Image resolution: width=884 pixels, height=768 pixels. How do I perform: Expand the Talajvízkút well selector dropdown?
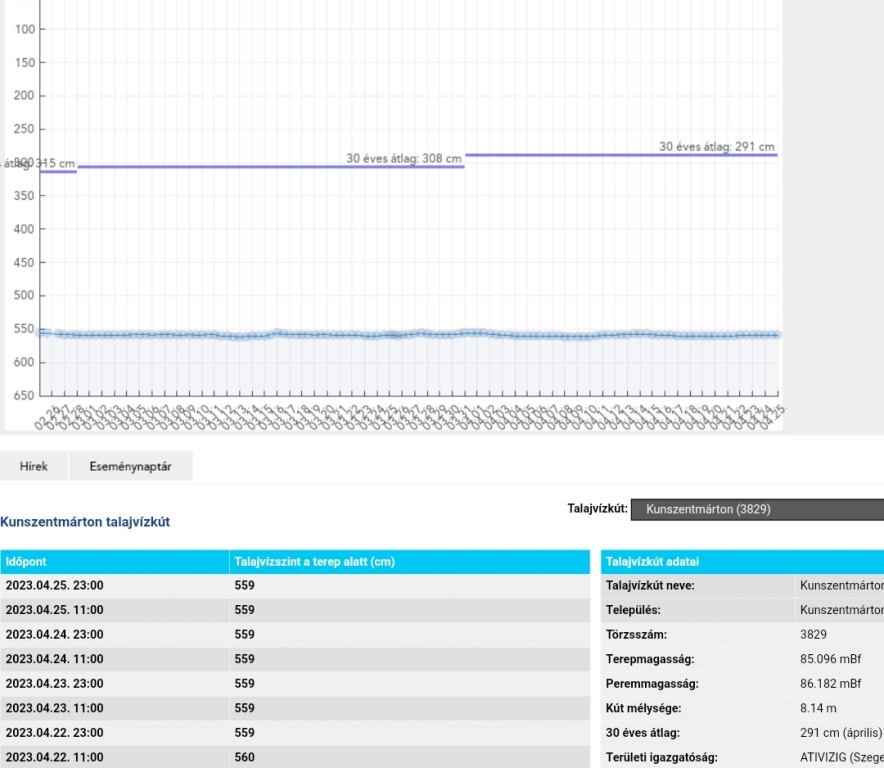pos(757,510)
